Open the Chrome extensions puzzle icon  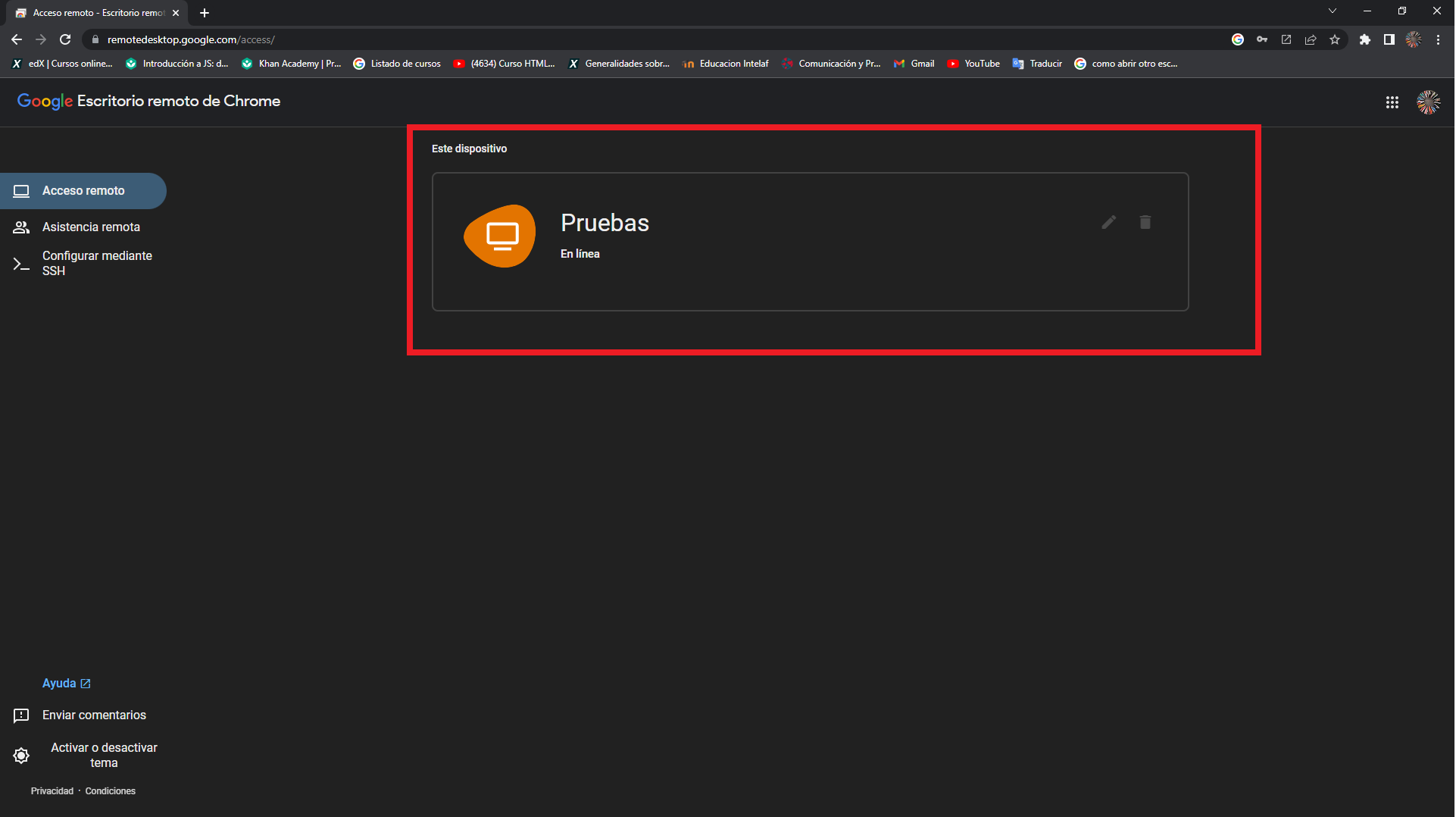pyautogui.click(x=1364, y=39)
